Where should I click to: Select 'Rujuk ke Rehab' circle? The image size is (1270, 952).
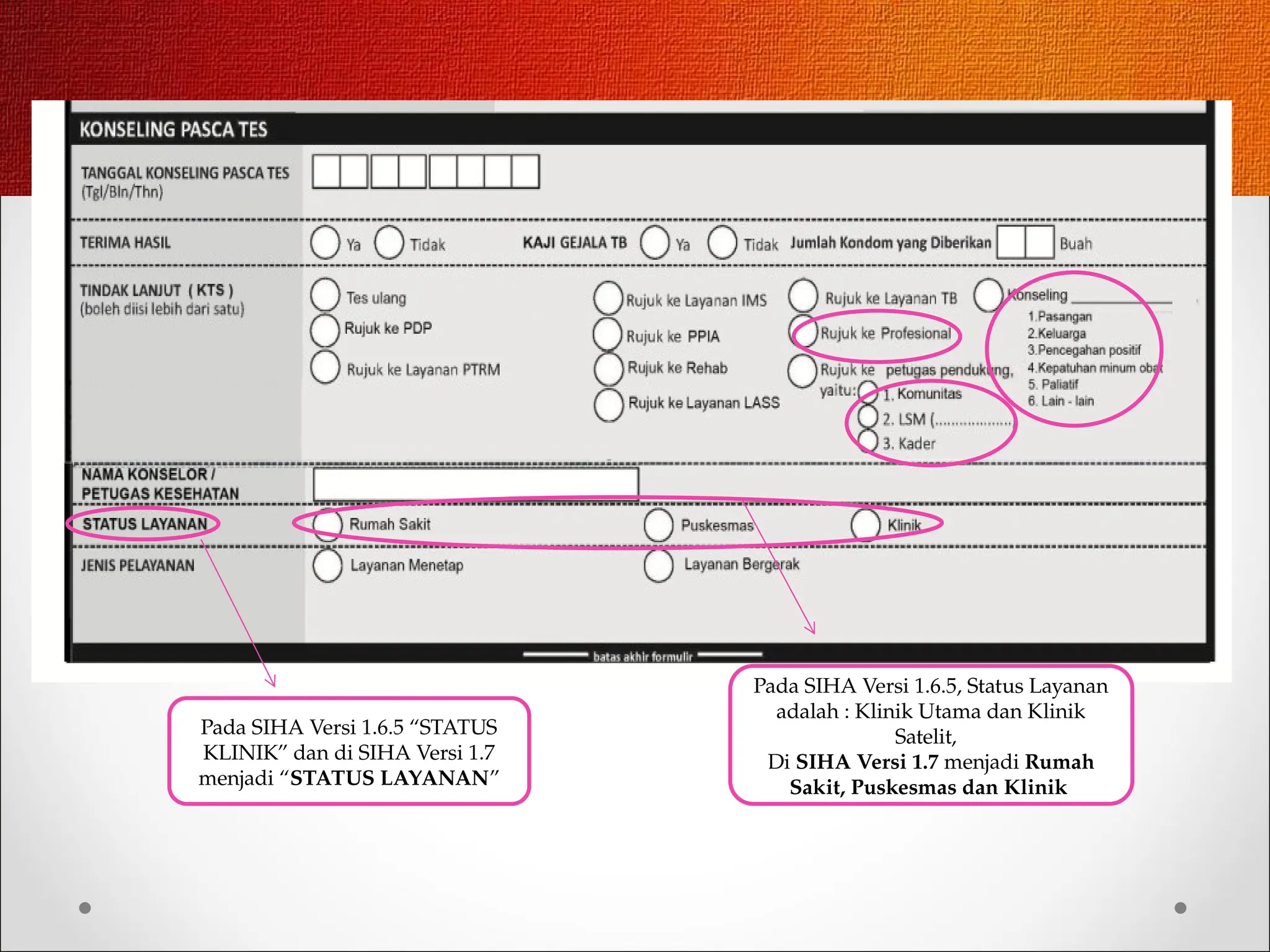pos(608,369)
